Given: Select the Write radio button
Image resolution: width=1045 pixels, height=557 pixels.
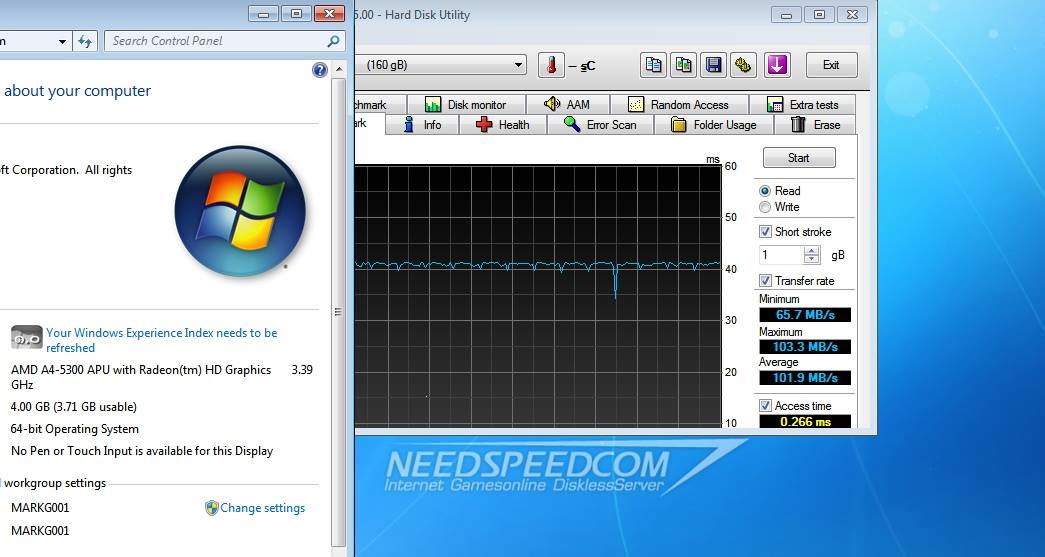Looking at the screenshot, I should [x=765, y=207].
